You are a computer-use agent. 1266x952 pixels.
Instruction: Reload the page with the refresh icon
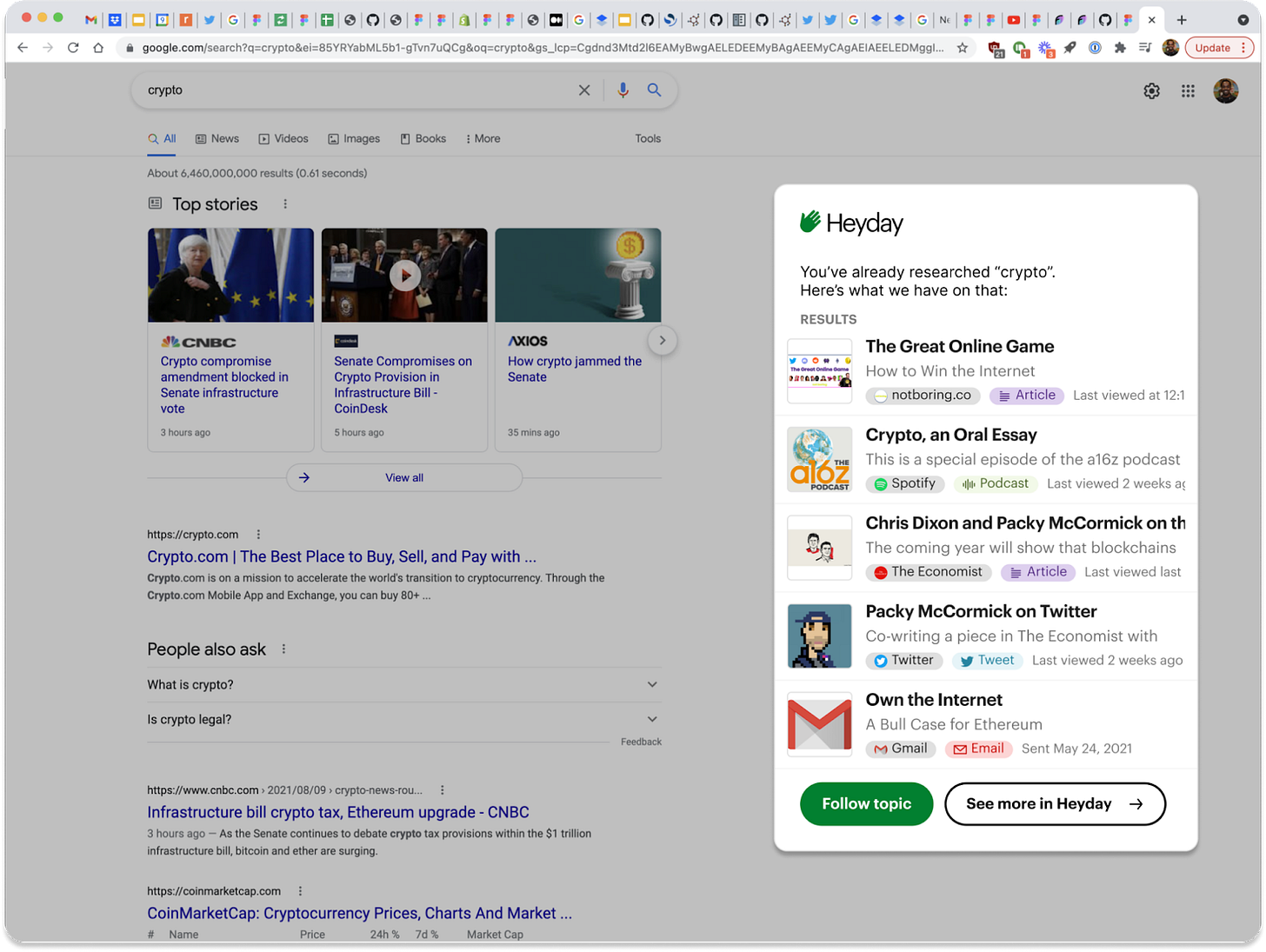point(73,48)
